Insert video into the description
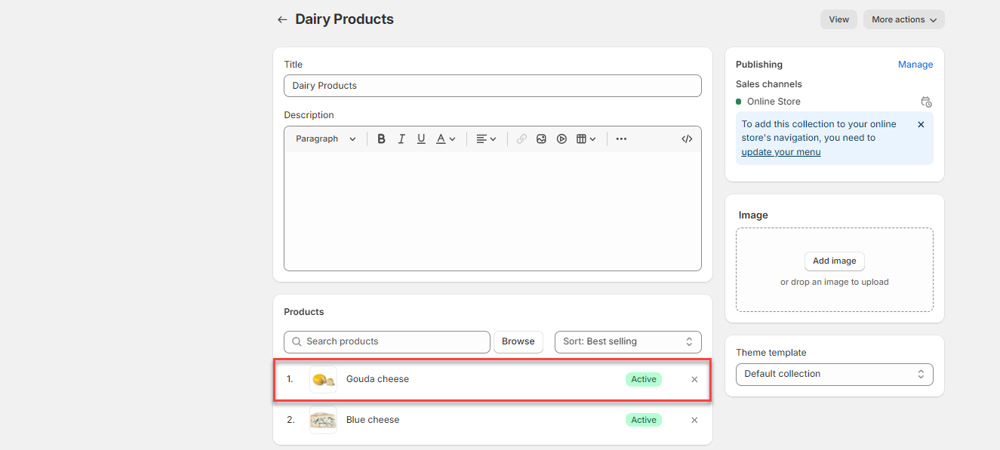Screen dimensions: 1000x450 (x=562, y=139)
